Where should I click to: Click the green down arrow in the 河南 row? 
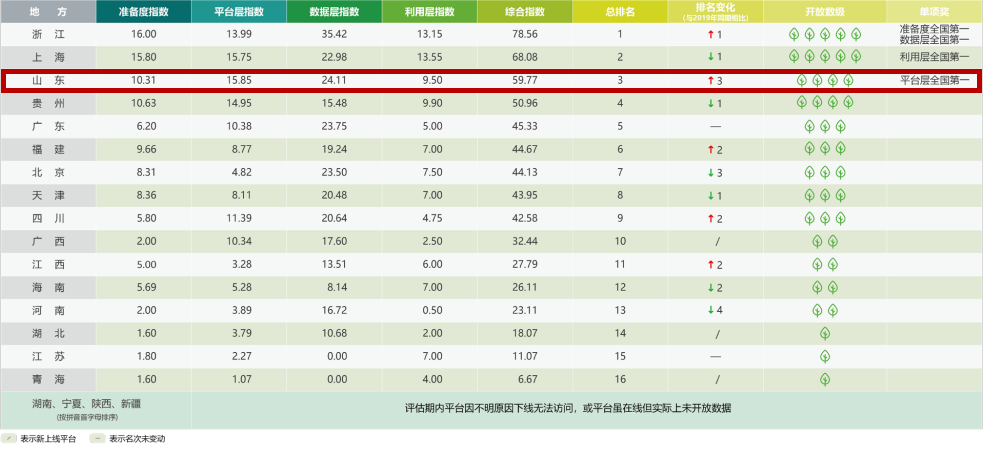pos(710,310)
